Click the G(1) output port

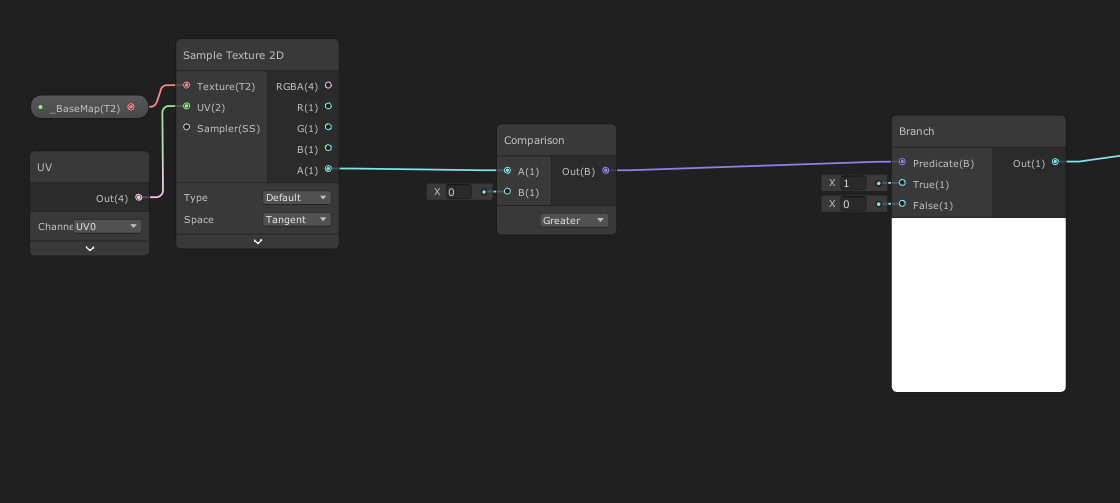tap(328, 127)
